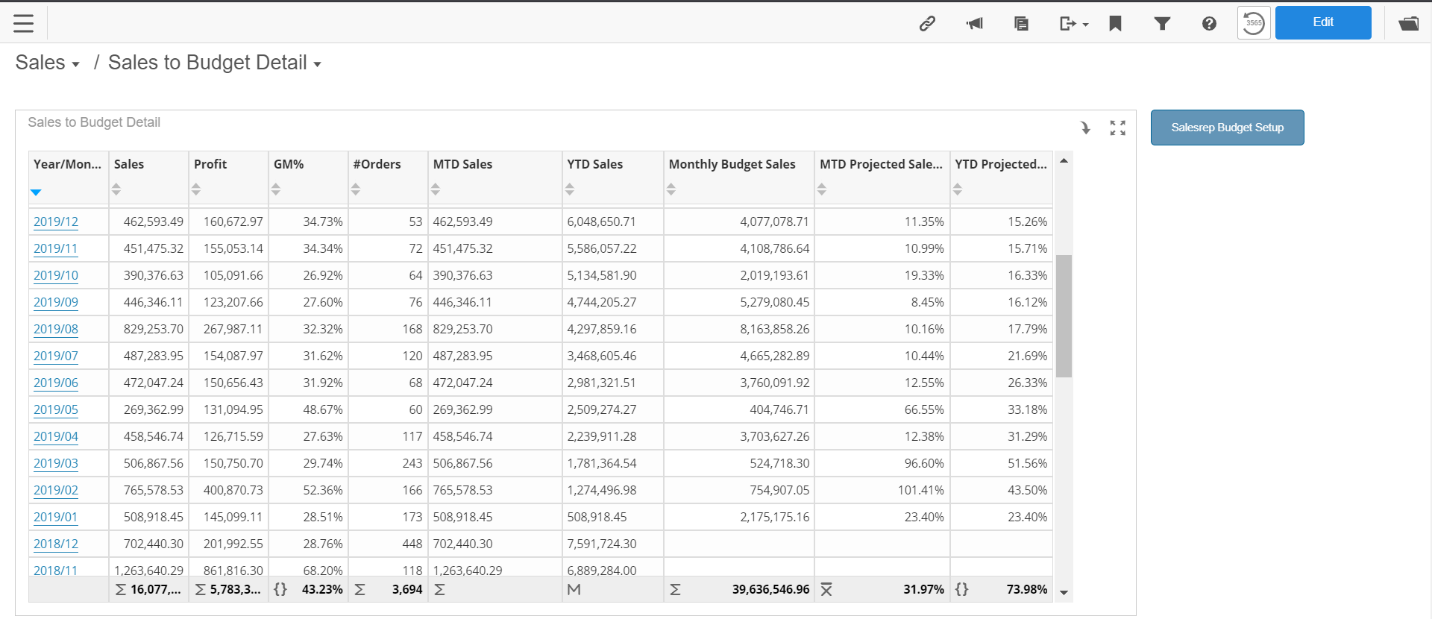1432x619 pixels.
Task: Open the folder icon at top right
Action: (x=1408, y=22)
